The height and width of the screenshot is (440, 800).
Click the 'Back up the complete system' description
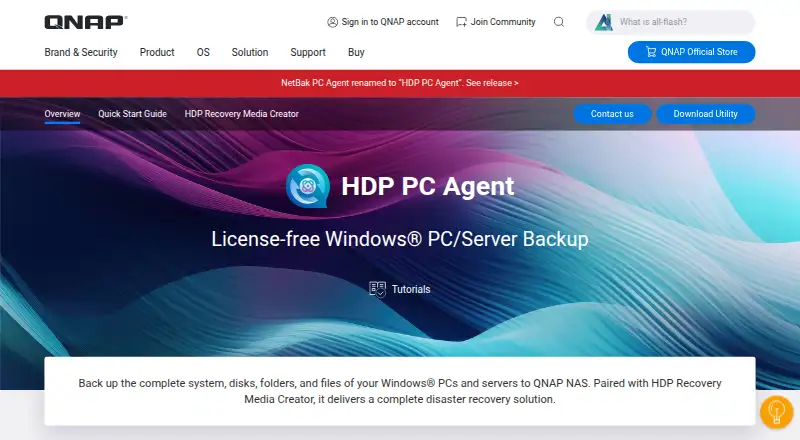[x=400, y=391]
